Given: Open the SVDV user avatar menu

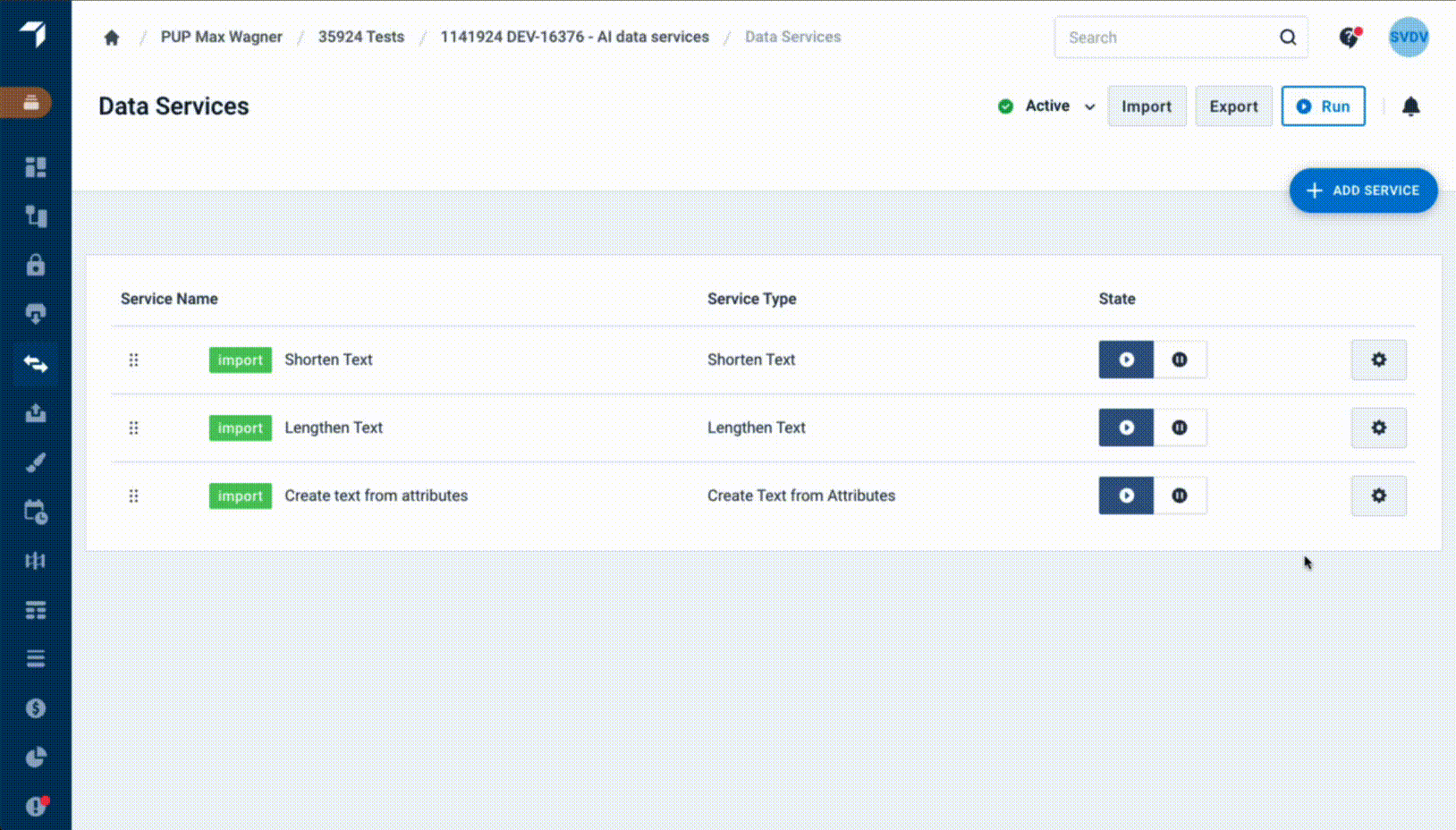Looking at the screenshot, I should tap(1408, 38).
